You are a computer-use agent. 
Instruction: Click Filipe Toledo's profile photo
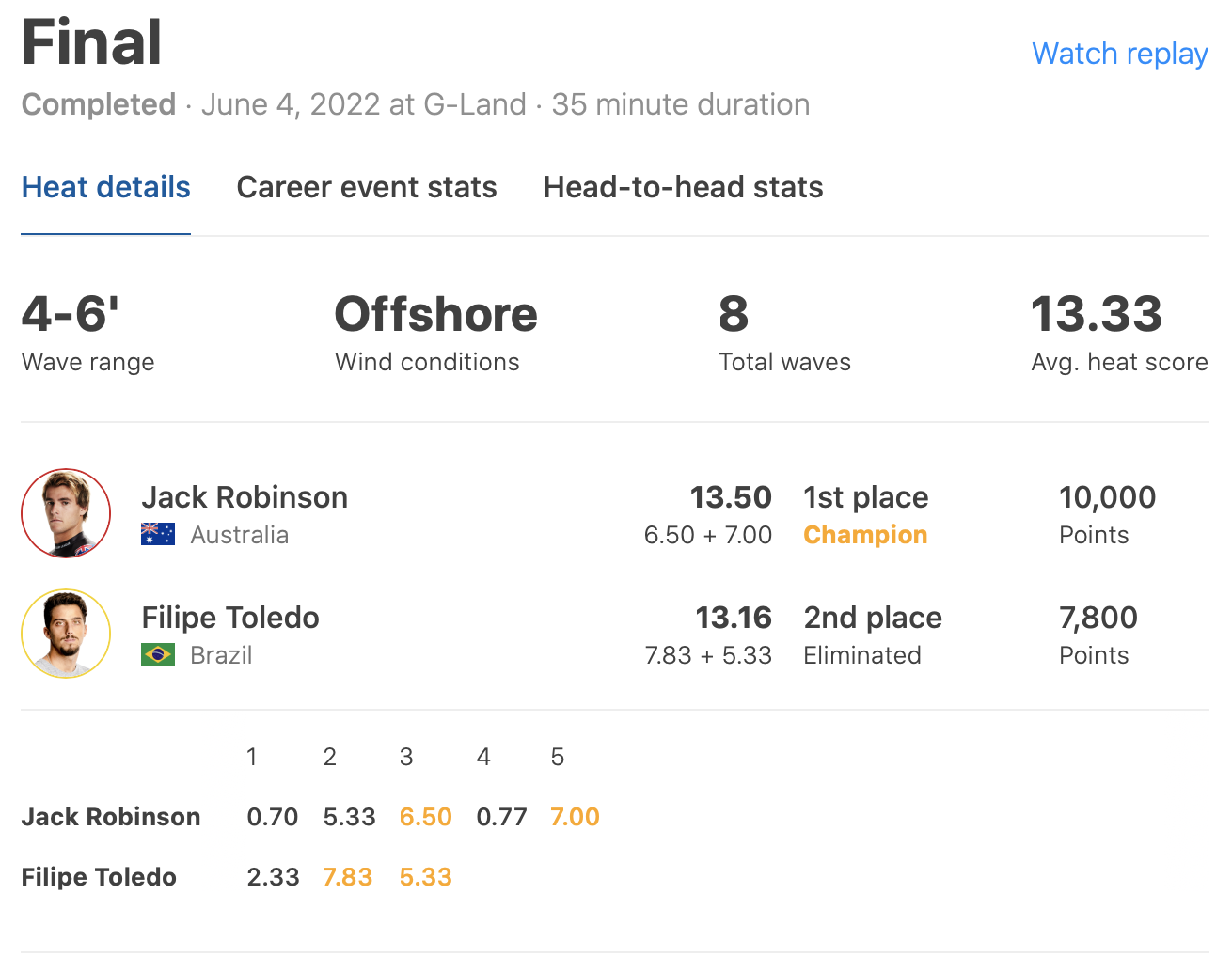(x=66, y=634)
